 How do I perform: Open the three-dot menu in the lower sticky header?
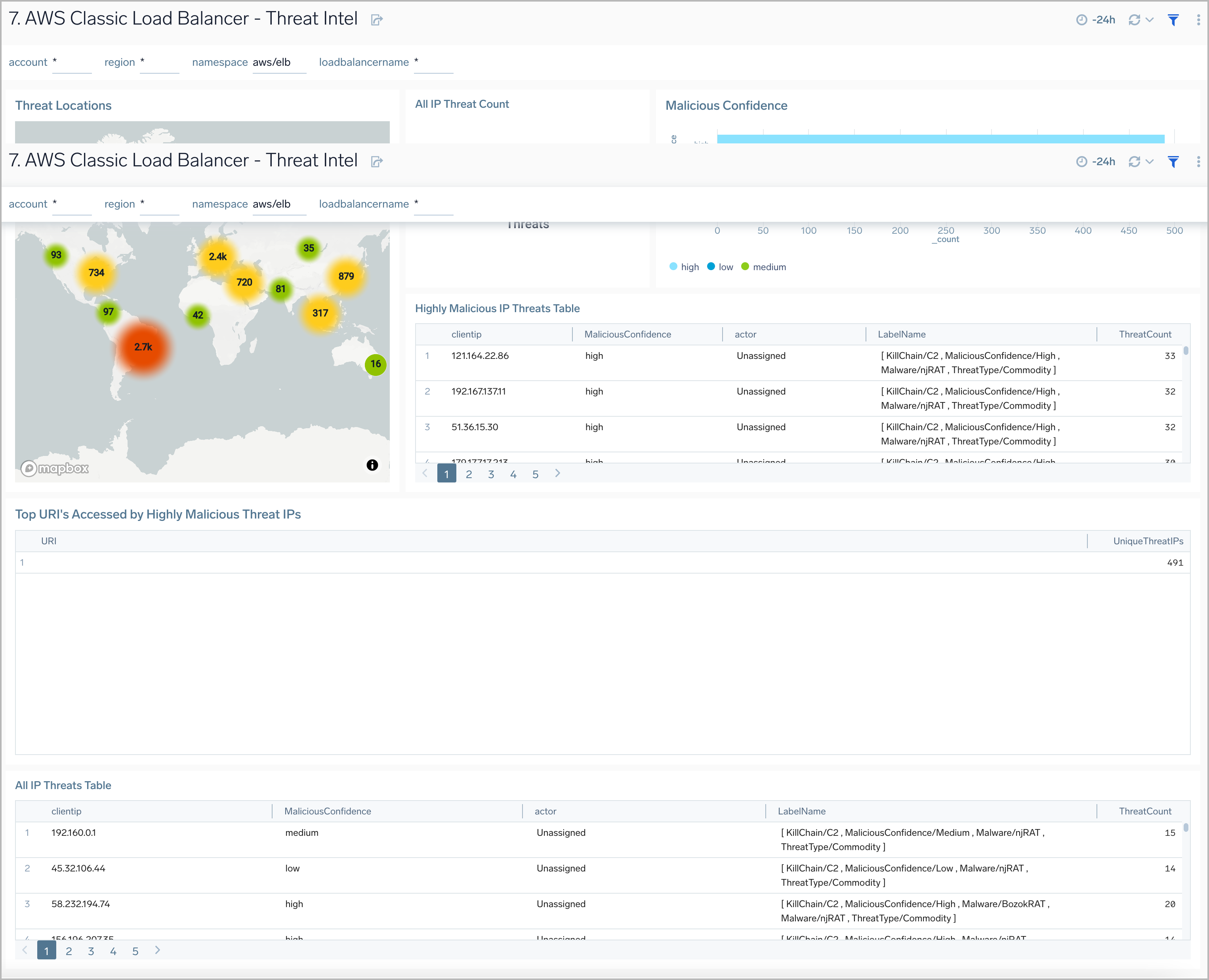(x=1198, y=162)
